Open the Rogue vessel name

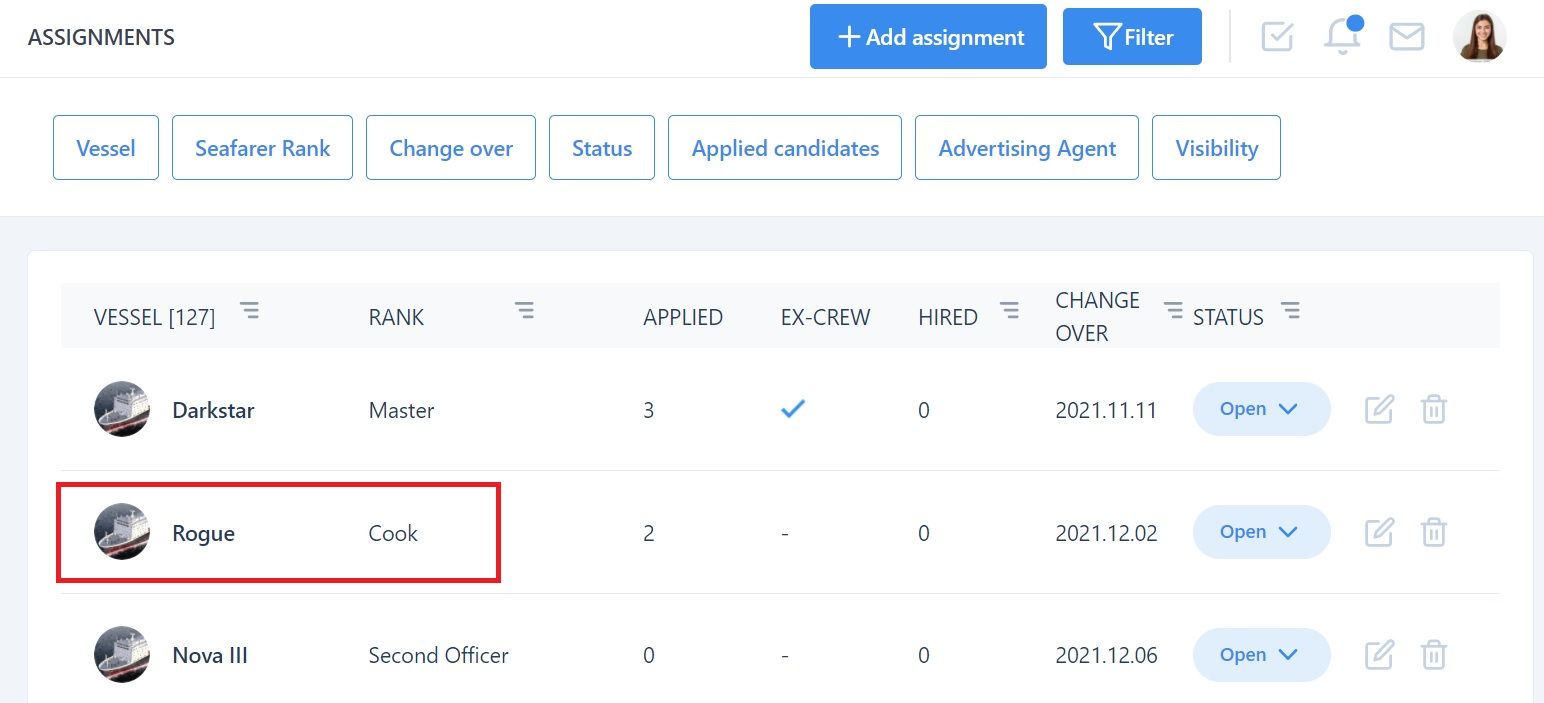pos(203,533)
